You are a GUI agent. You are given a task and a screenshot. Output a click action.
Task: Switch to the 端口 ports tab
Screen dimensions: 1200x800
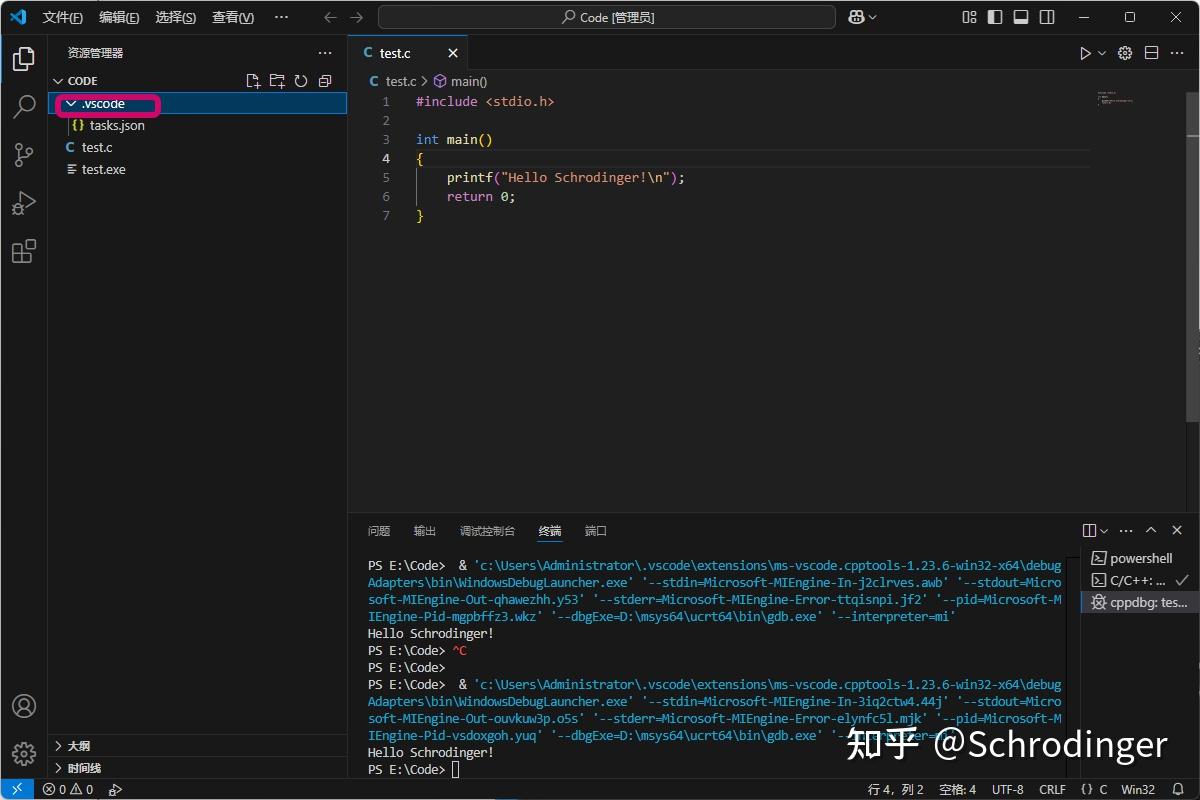[x=596, y=531]
